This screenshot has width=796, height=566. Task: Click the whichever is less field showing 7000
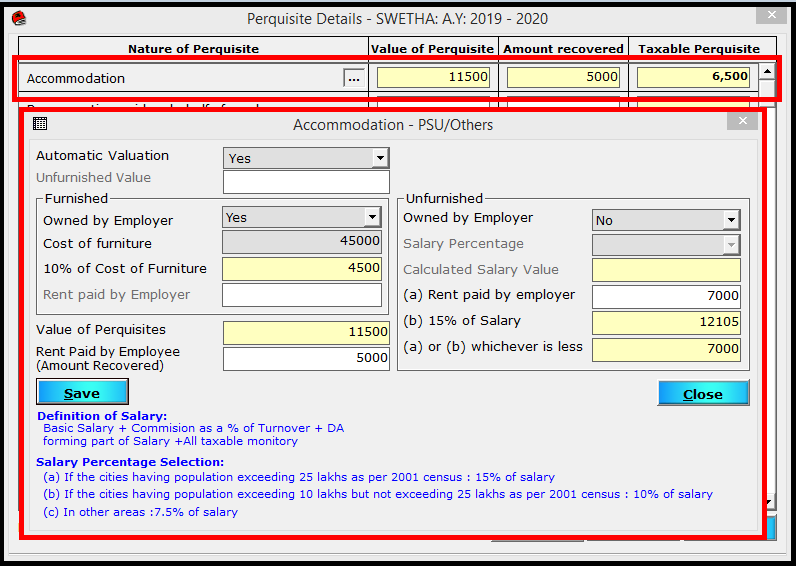(666, 349)
